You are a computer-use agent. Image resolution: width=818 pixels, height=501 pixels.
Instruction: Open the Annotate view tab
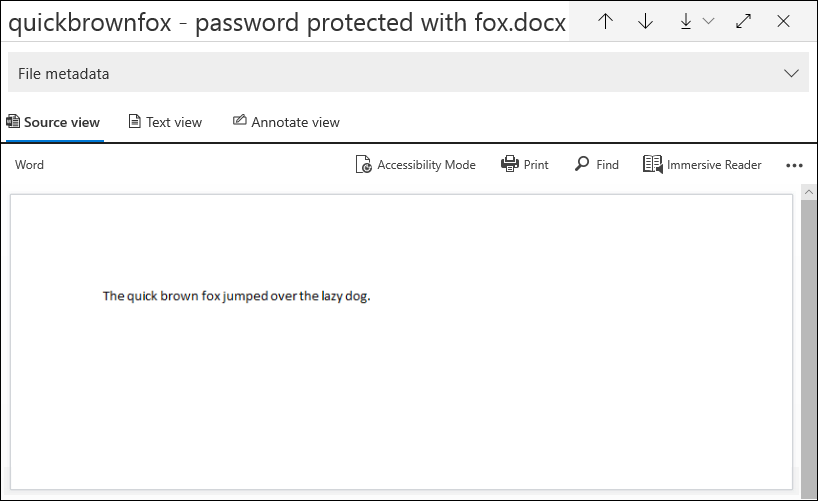(286, 122)
